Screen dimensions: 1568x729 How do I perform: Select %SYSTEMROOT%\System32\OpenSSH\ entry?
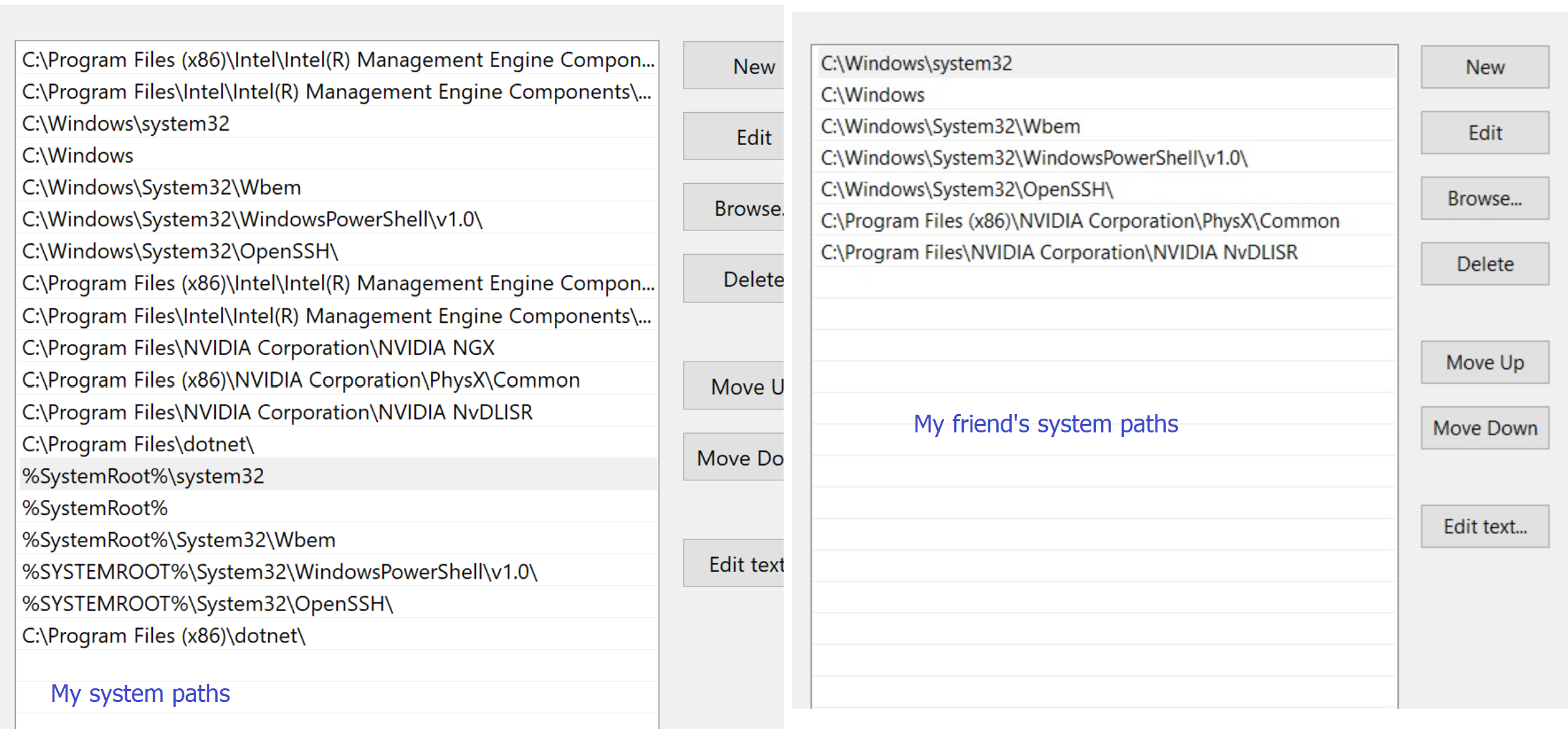207,604
